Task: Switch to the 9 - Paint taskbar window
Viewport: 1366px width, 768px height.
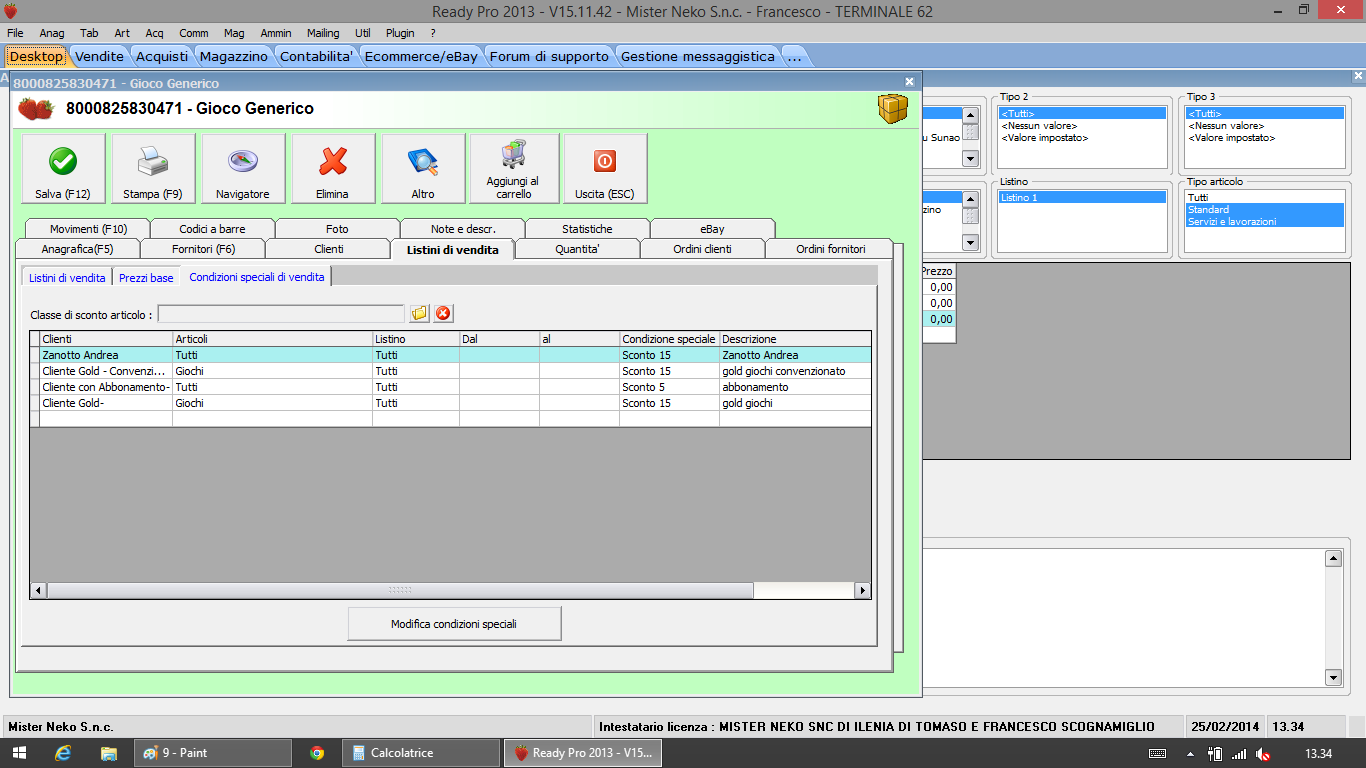Action: (213, 753)
